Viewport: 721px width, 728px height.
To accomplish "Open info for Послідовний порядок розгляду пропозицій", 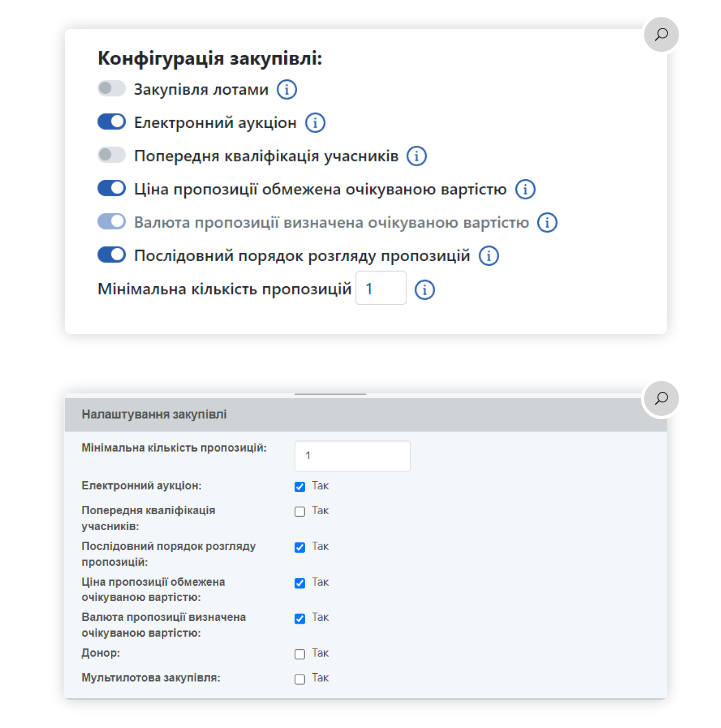I will coord(488,256).
